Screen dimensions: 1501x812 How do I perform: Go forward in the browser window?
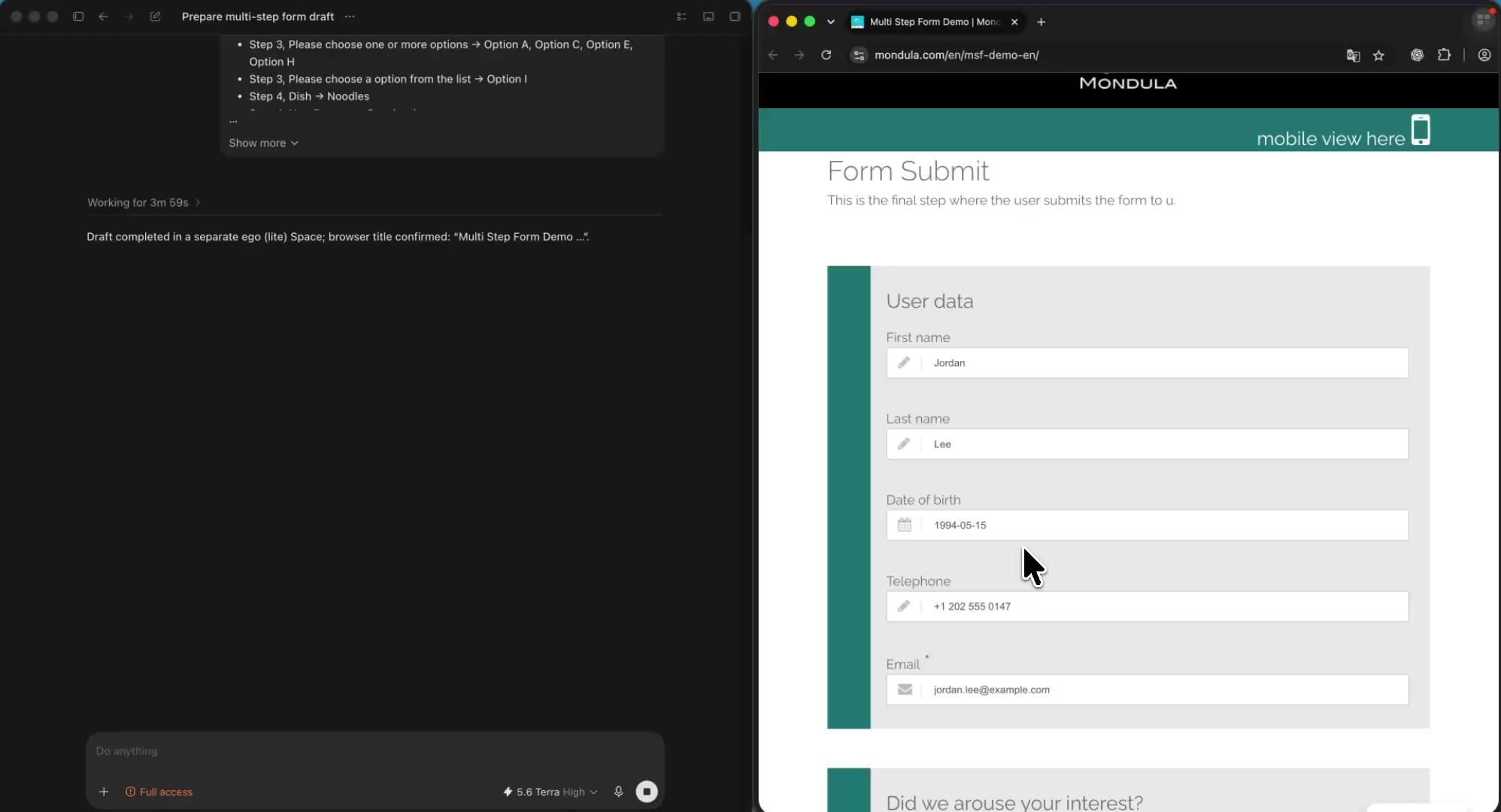799,55
